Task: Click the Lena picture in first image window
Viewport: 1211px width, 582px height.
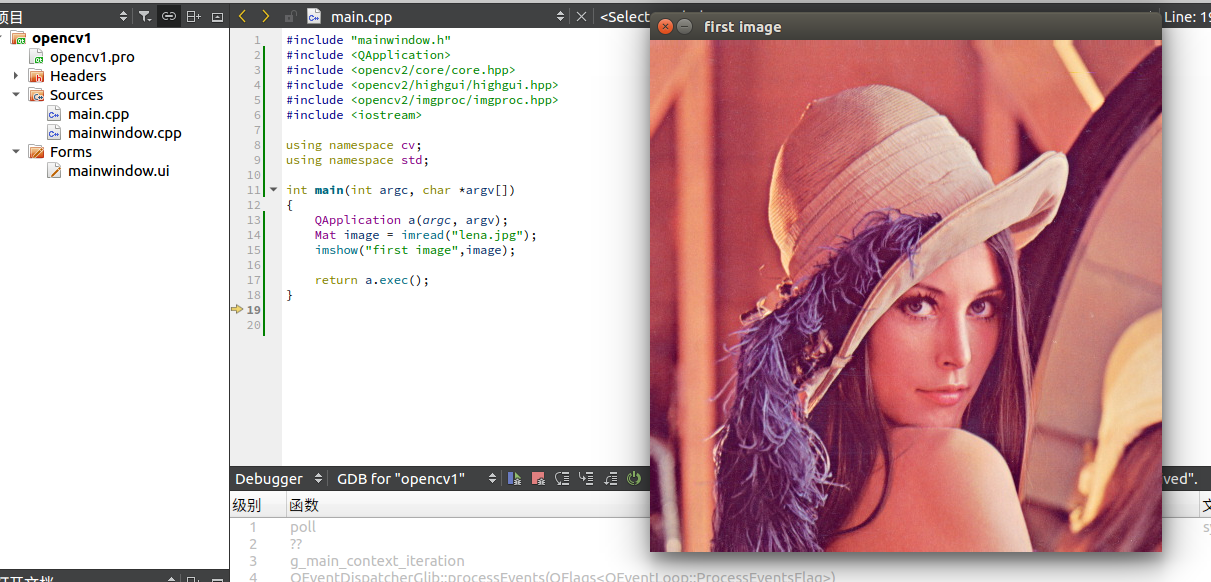Action: point(906,296)
